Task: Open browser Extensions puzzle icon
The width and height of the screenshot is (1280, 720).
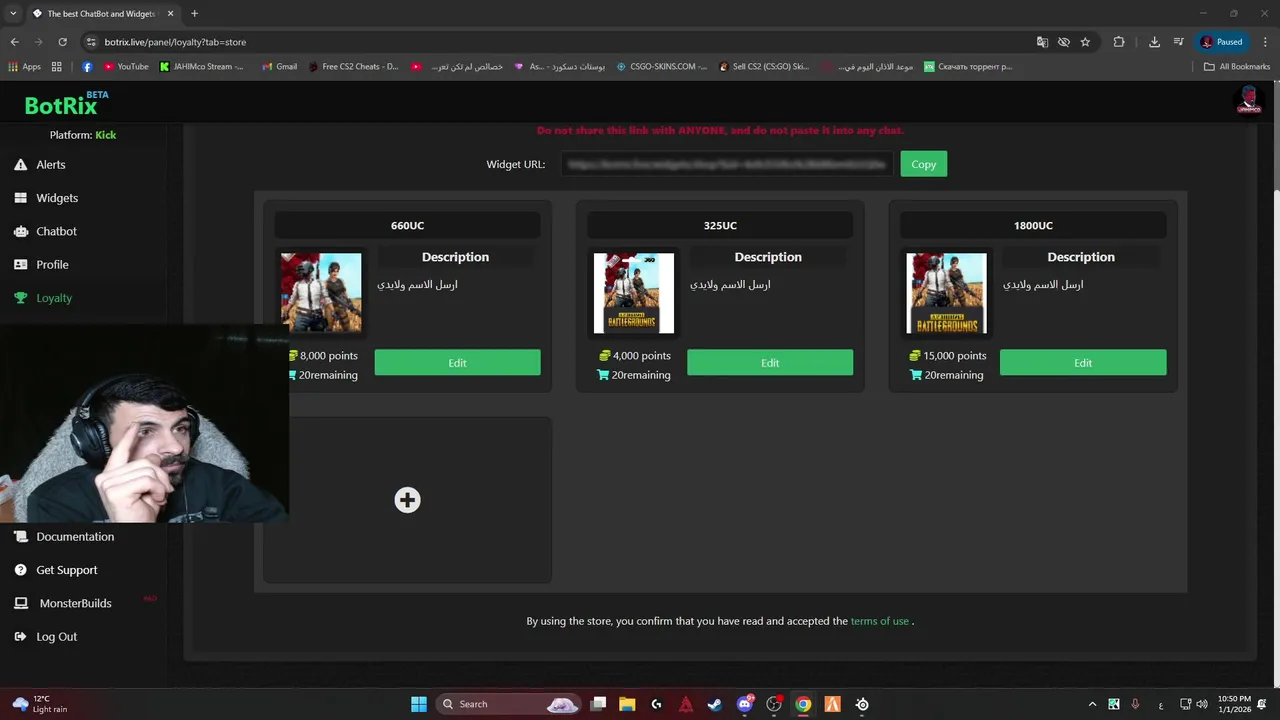Action: pyautogui.click(x=1119, y=42)
